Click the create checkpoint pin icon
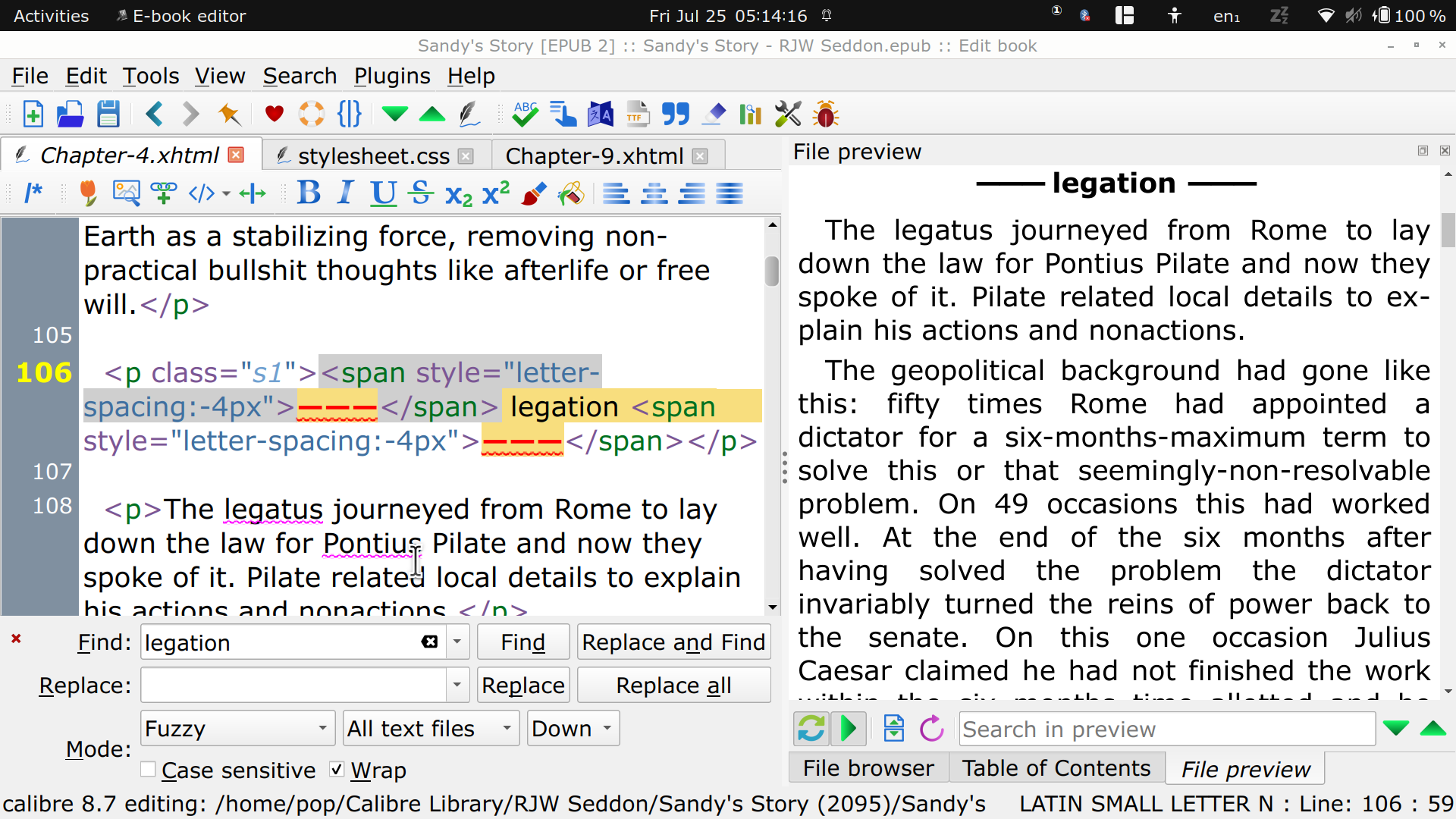 [229, 115]
